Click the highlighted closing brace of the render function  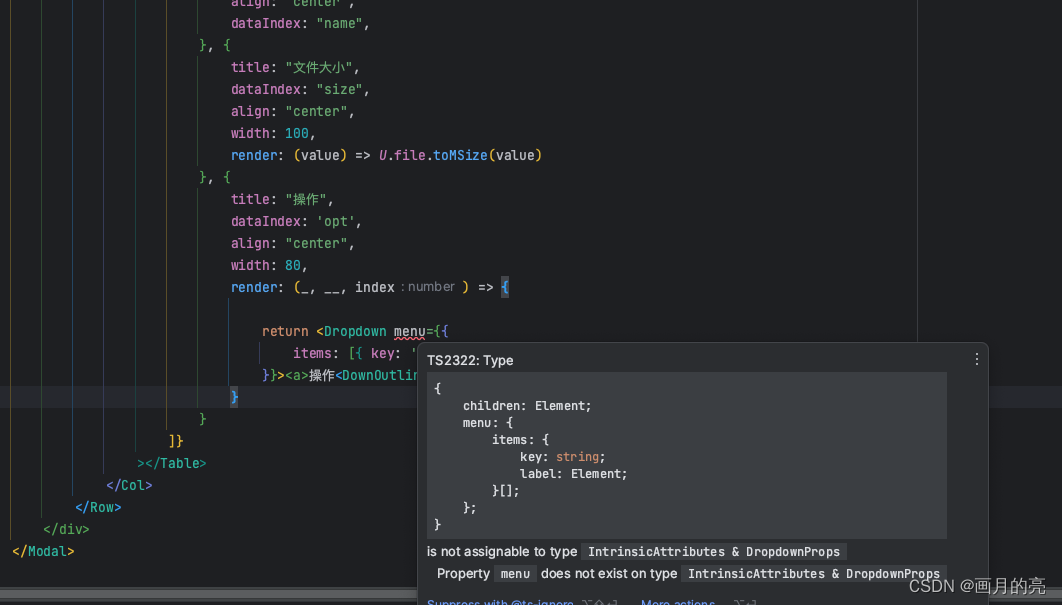234,397
